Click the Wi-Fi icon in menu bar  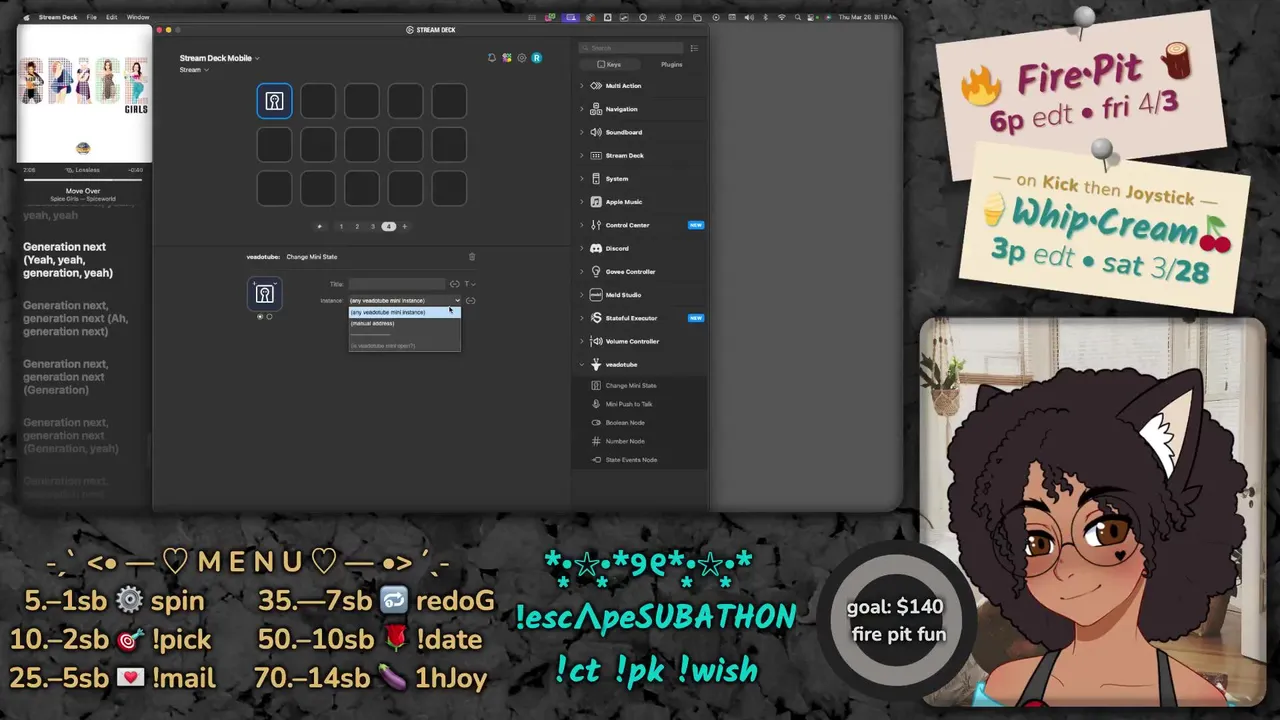(x=781, y=17)
